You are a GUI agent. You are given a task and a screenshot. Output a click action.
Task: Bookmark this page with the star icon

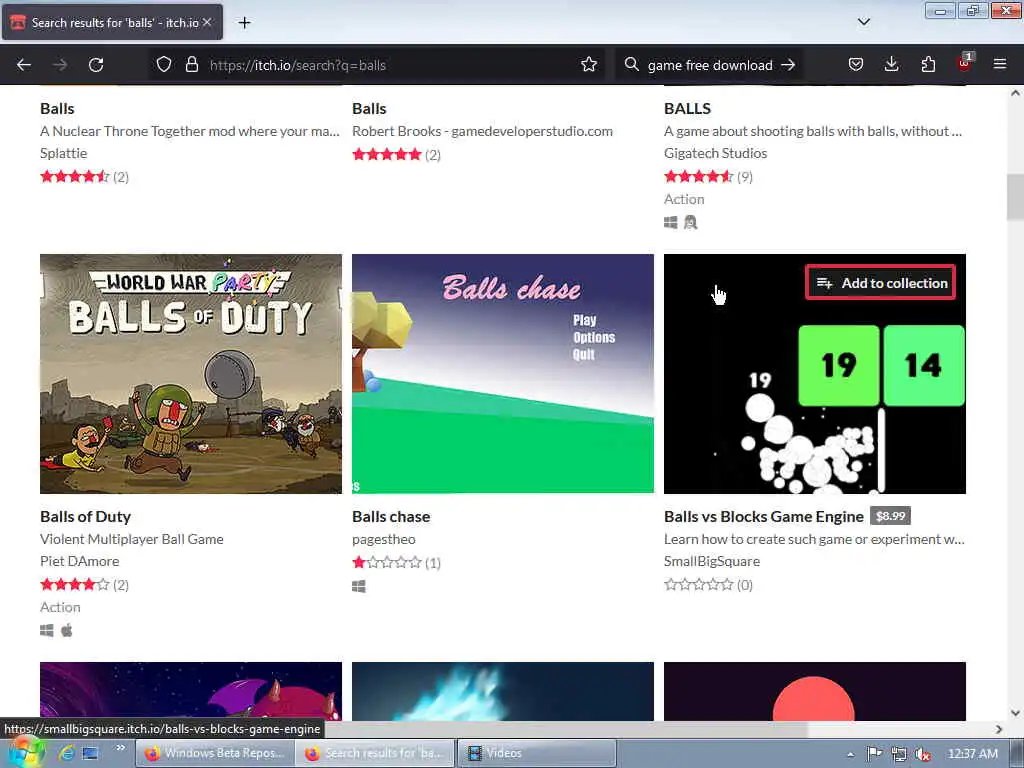[588, 65]
